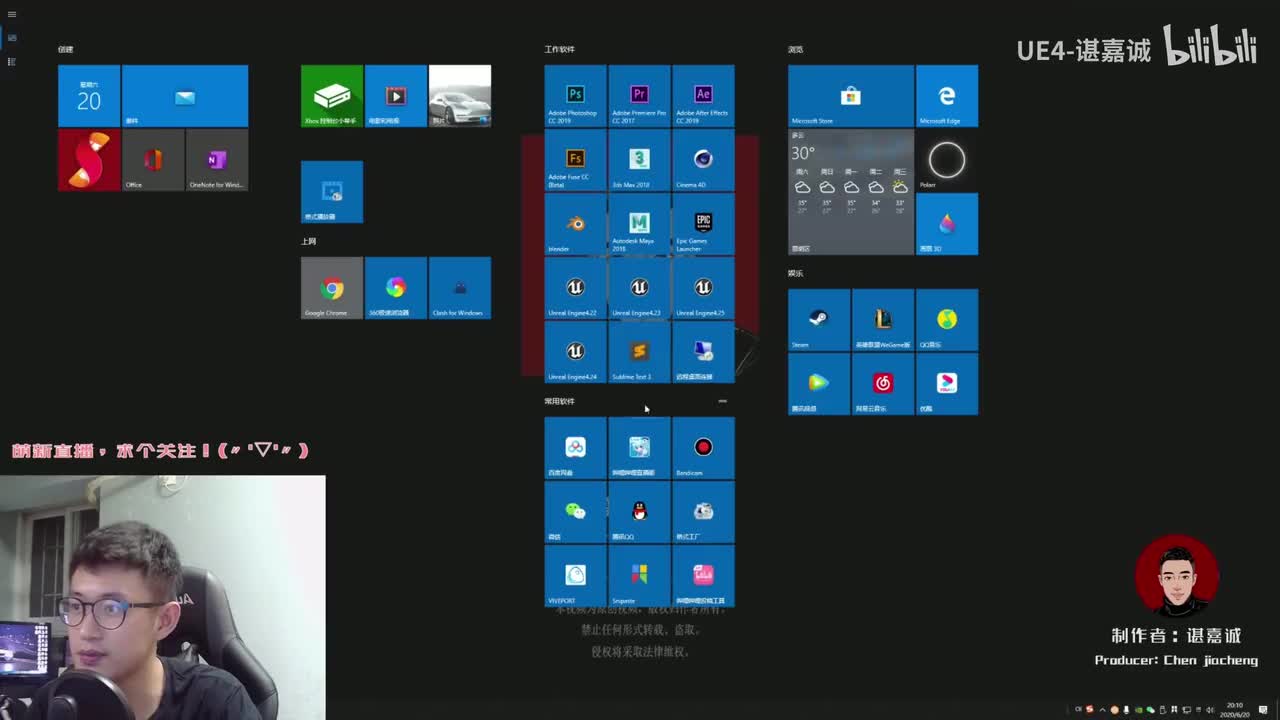Open the calendar tile showing 20
1280x720 pixels.
[89, 96]
